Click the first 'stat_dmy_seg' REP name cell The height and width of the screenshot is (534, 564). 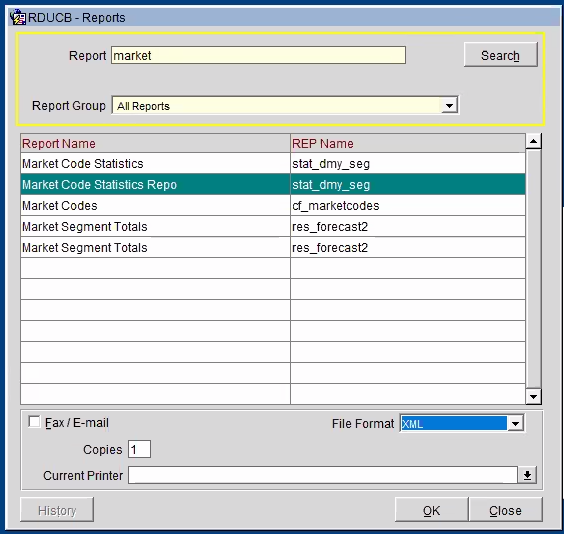408,164
